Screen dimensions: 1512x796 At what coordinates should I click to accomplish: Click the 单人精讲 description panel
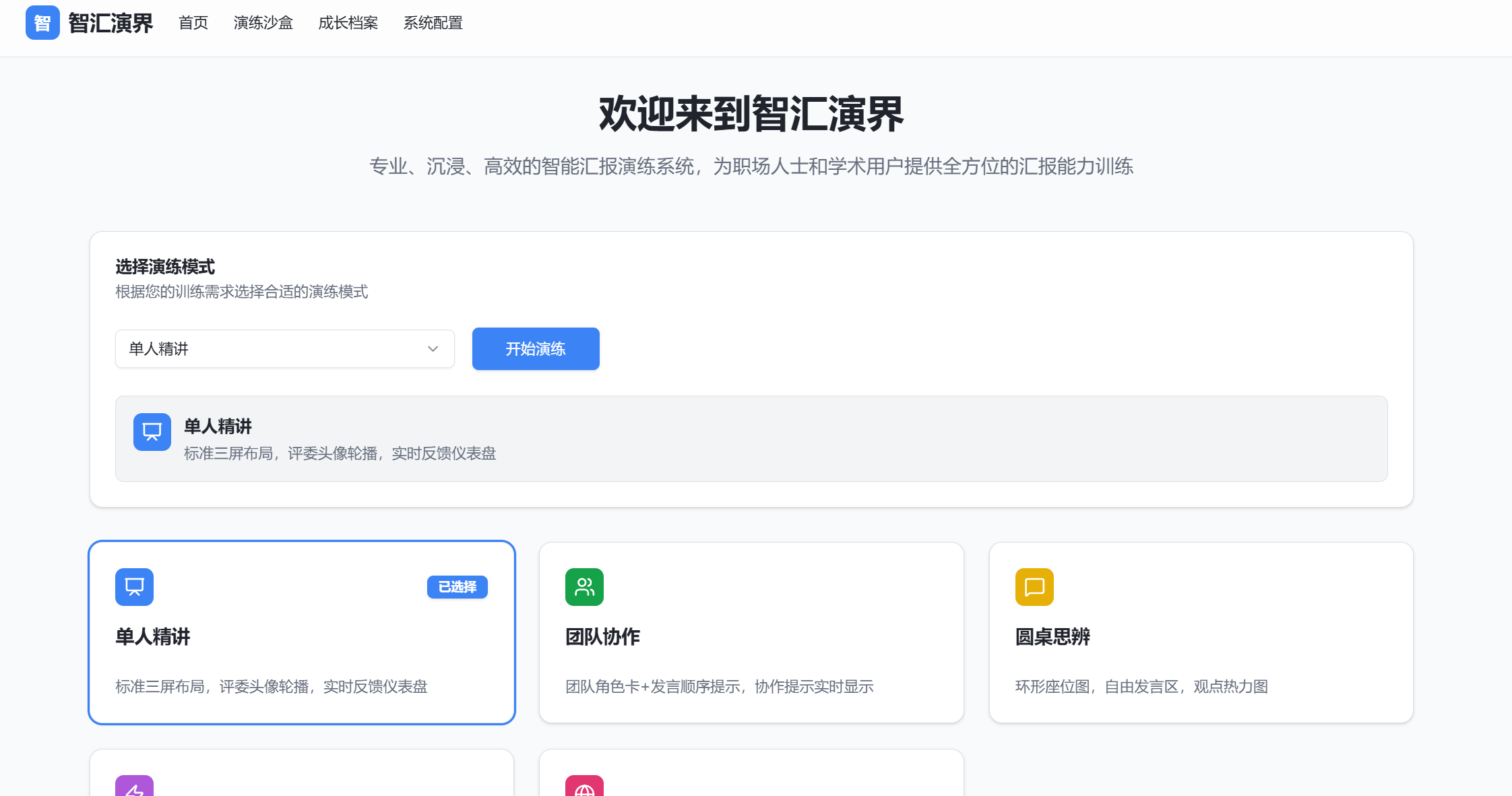coord(751,439)
